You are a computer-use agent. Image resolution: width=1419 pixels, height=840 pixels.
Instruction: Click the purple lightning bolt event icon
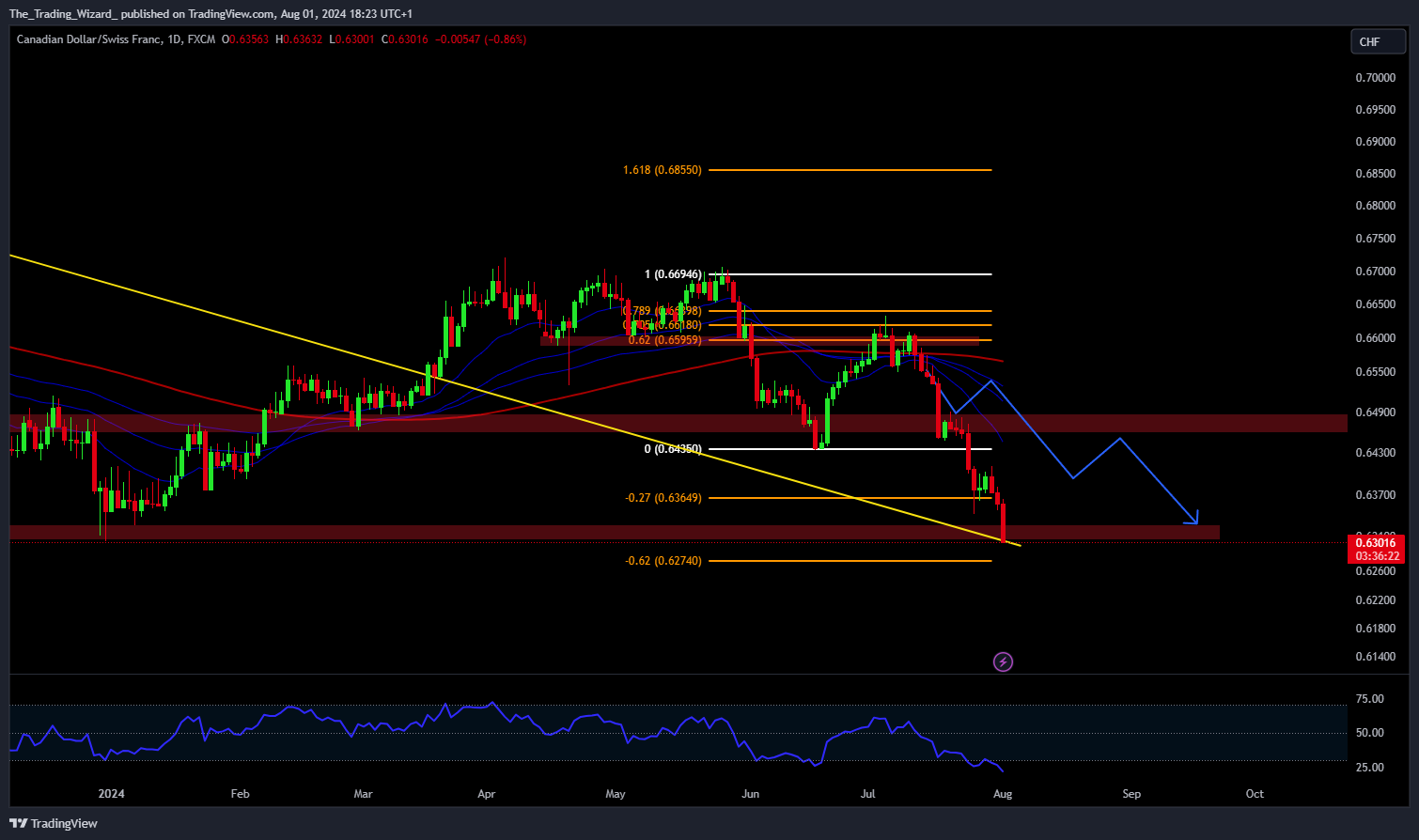(x=1003, y=662)
